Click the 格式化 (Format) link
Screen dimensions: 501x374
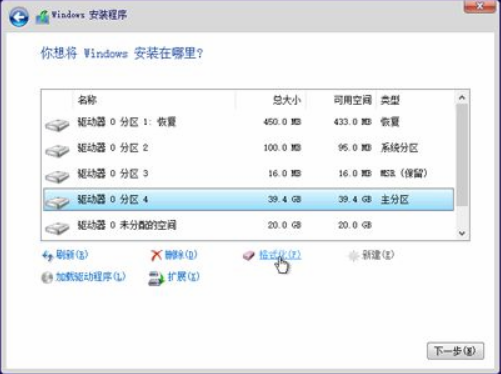(x=280, y=255)
